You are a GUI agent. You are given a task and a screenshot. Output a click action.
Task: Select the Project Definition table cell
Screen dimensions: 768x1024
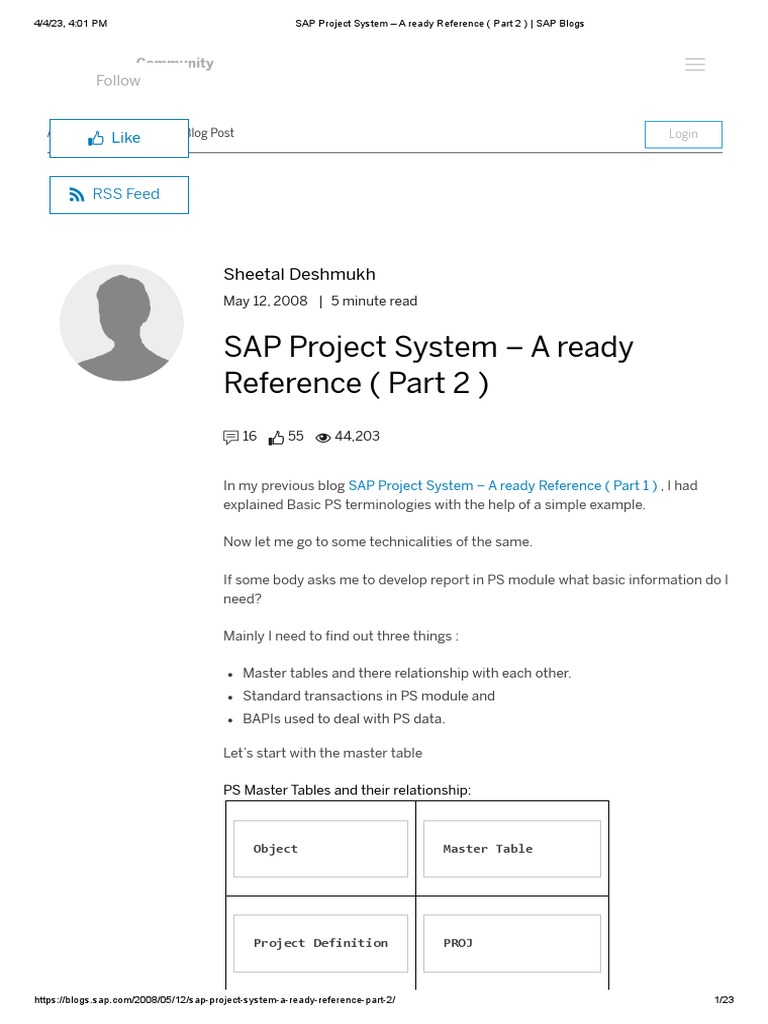pyautogui.click(x=320, y=943)
